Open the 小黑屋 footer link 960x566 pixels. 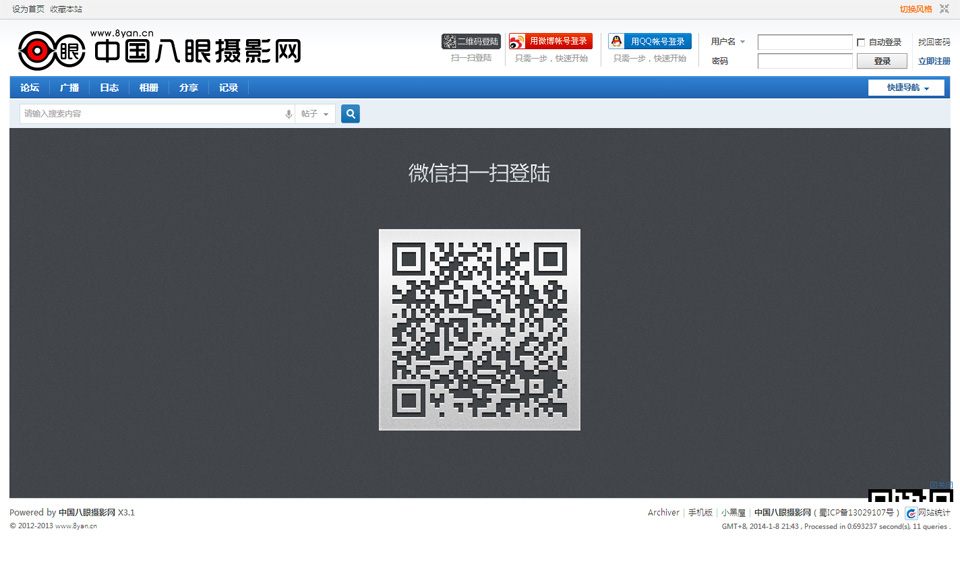click(x=733, y=513)
